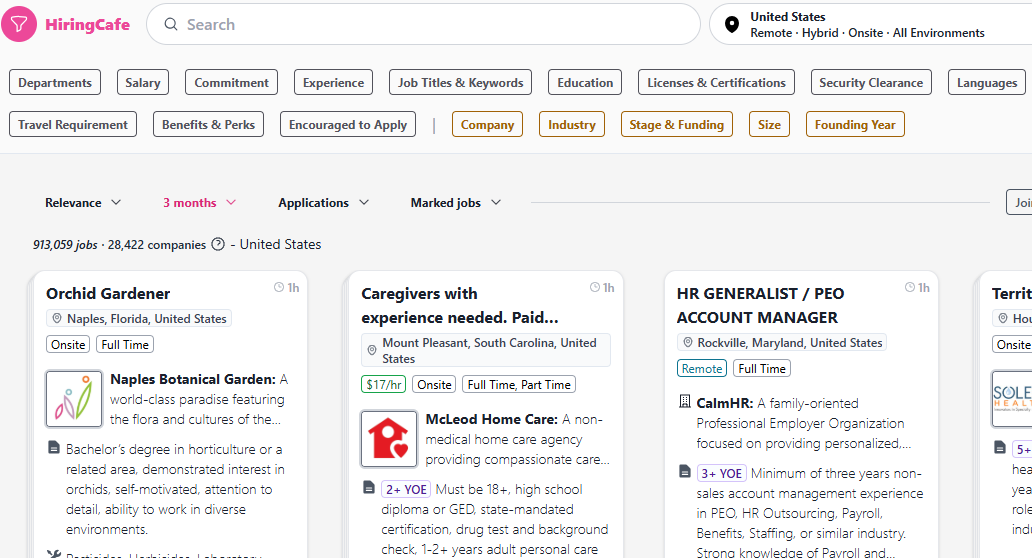Click the document icon beside Bachelor's degree requirement
The height and width of the screenshot is (558, 1032).
(x=54, y=447)
